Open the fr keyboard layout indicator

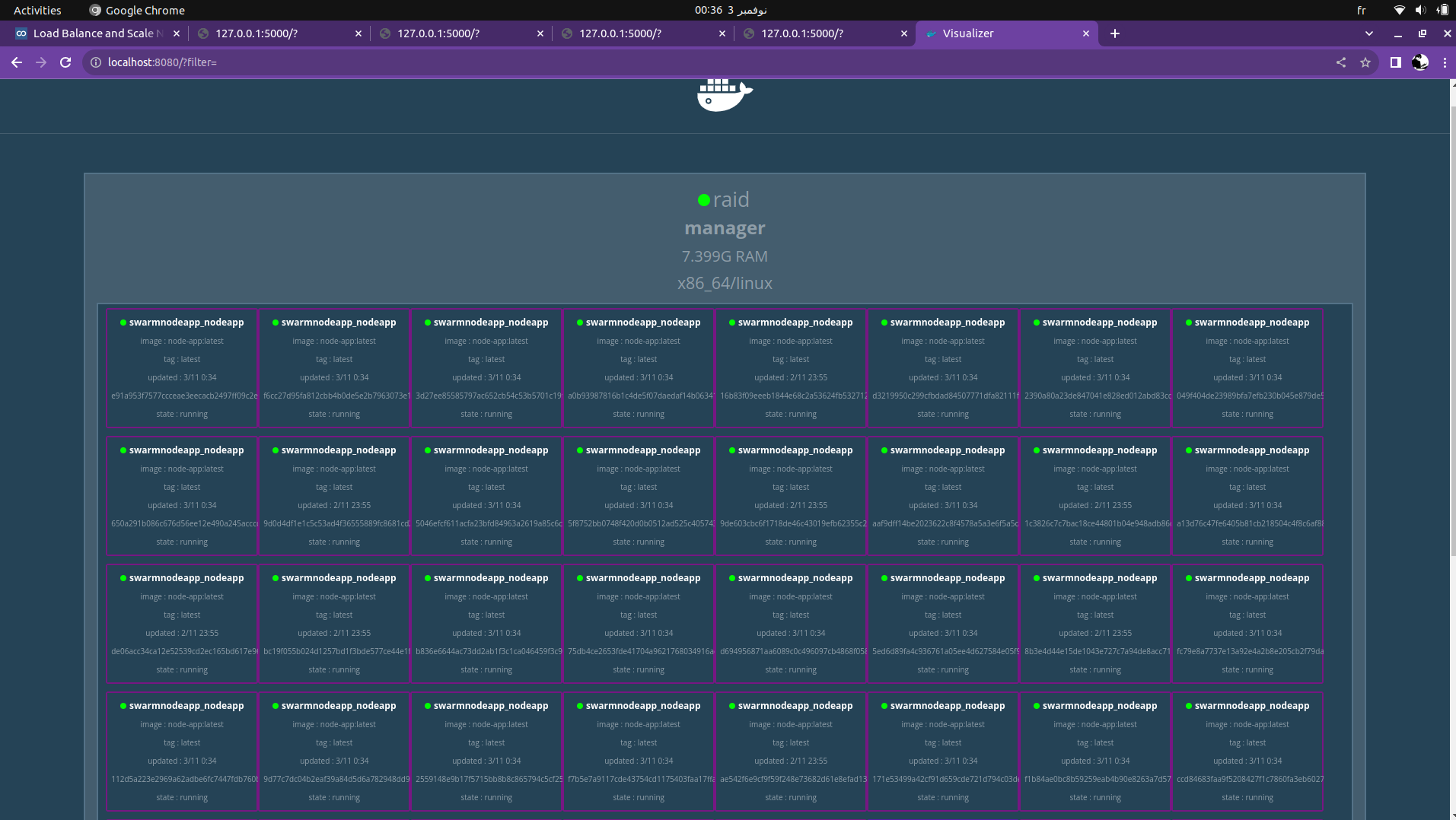[x=1362, y=10]
